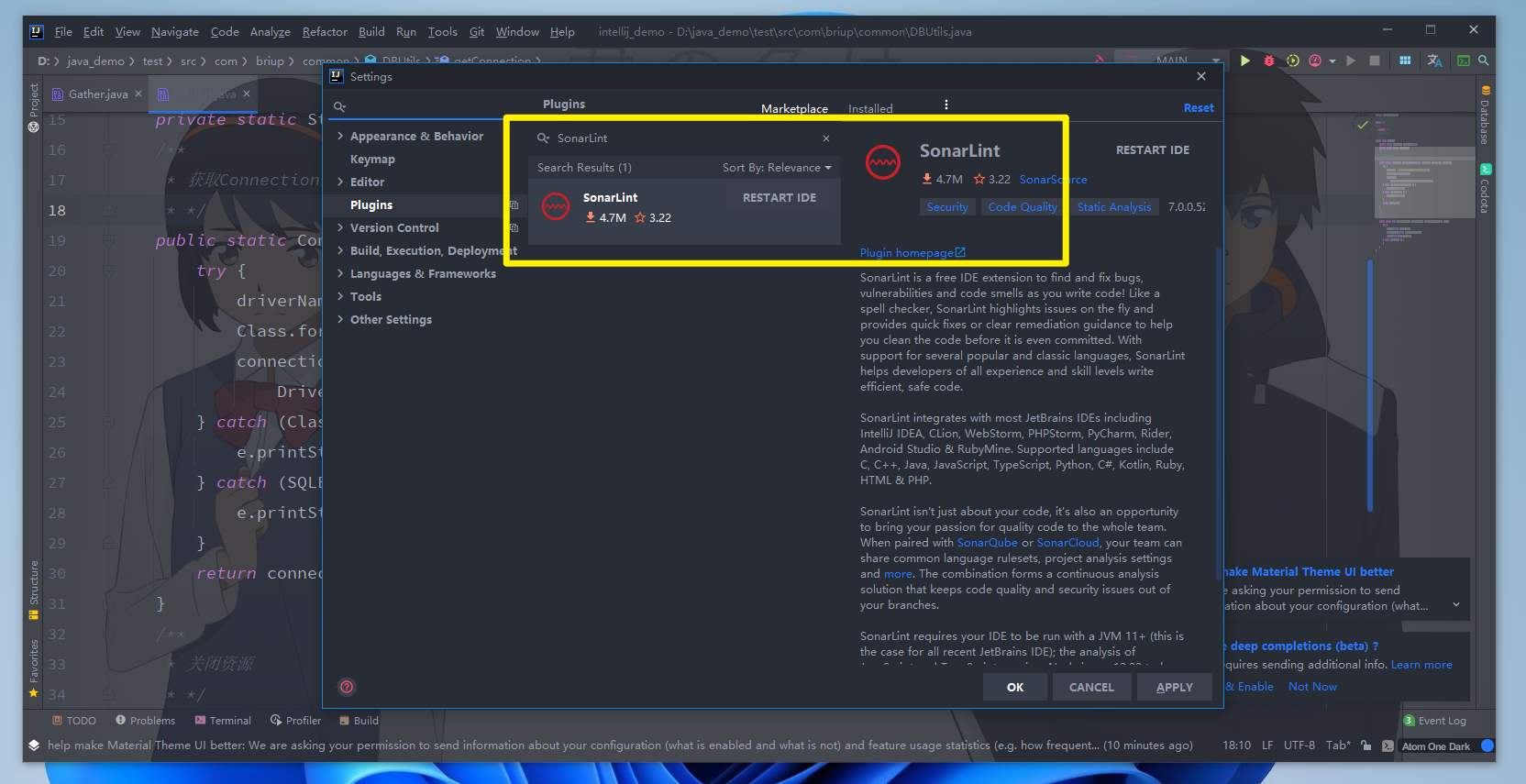Click RESTART IDE beside SonarLint title
This screenshot has height=784, width=1526.
(x=1153, y=150)
